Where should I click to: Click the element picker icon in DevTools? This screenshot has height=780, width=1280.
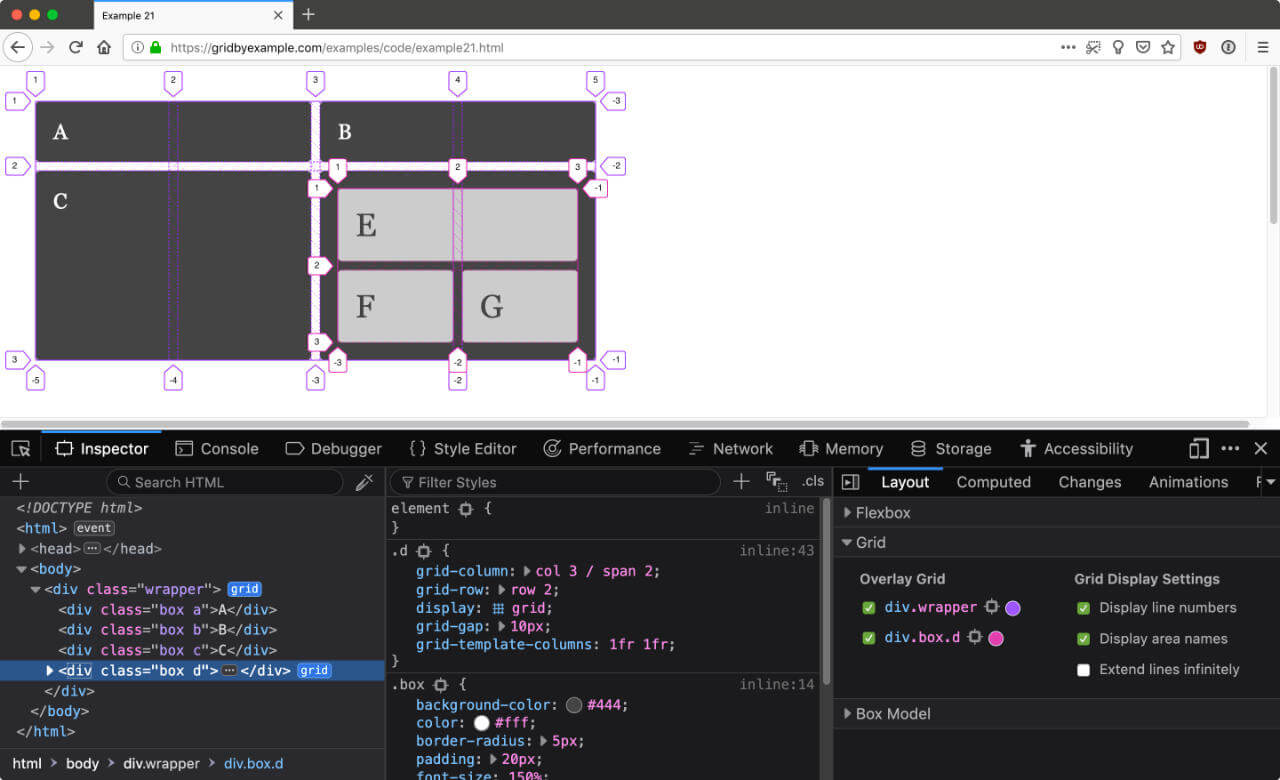pyautogui.click(x=21, y=449)
